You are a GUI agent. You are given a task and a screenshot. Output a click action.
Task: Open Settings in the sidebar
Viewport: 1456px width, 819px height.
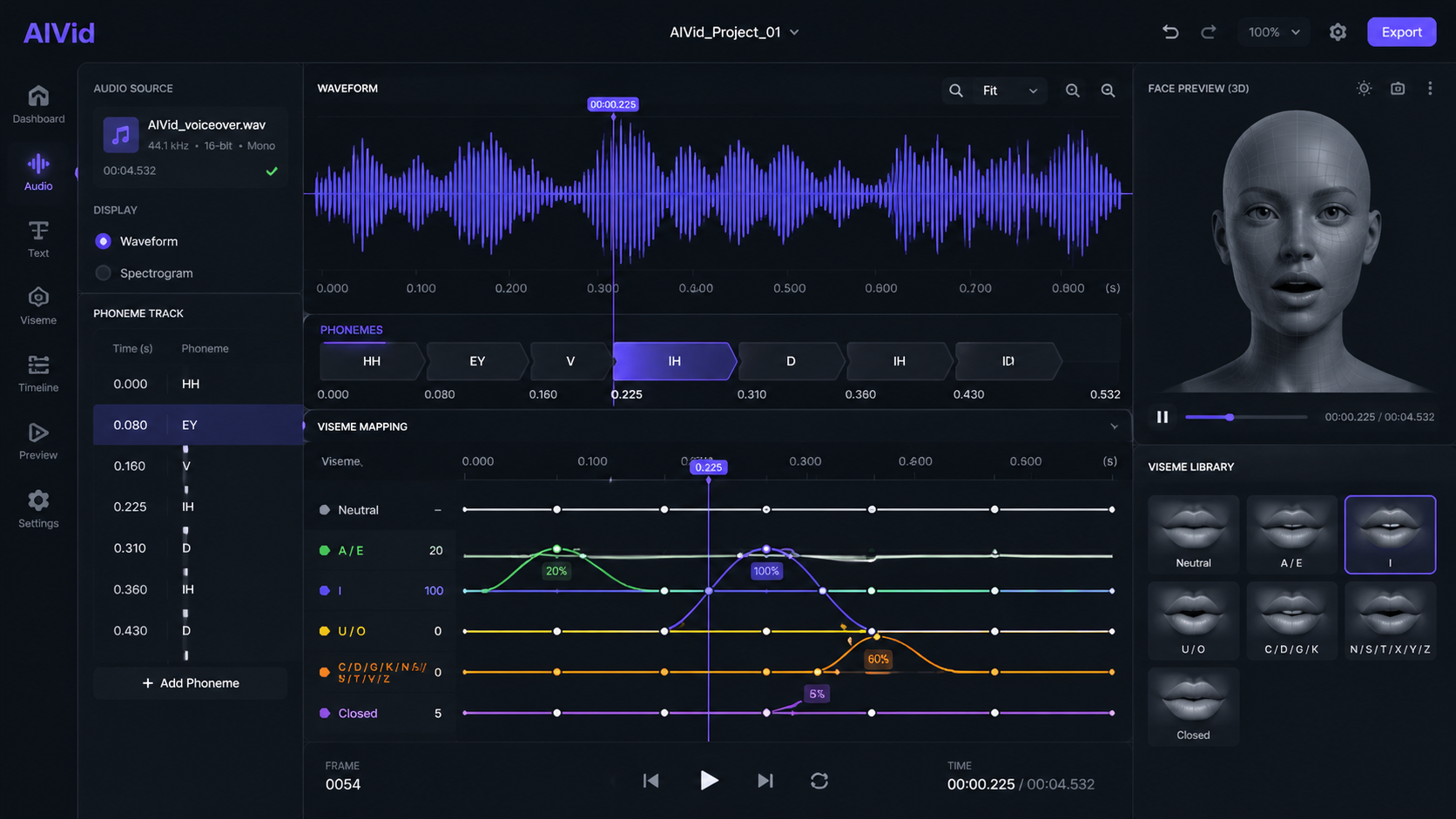[x=38, y=509]
